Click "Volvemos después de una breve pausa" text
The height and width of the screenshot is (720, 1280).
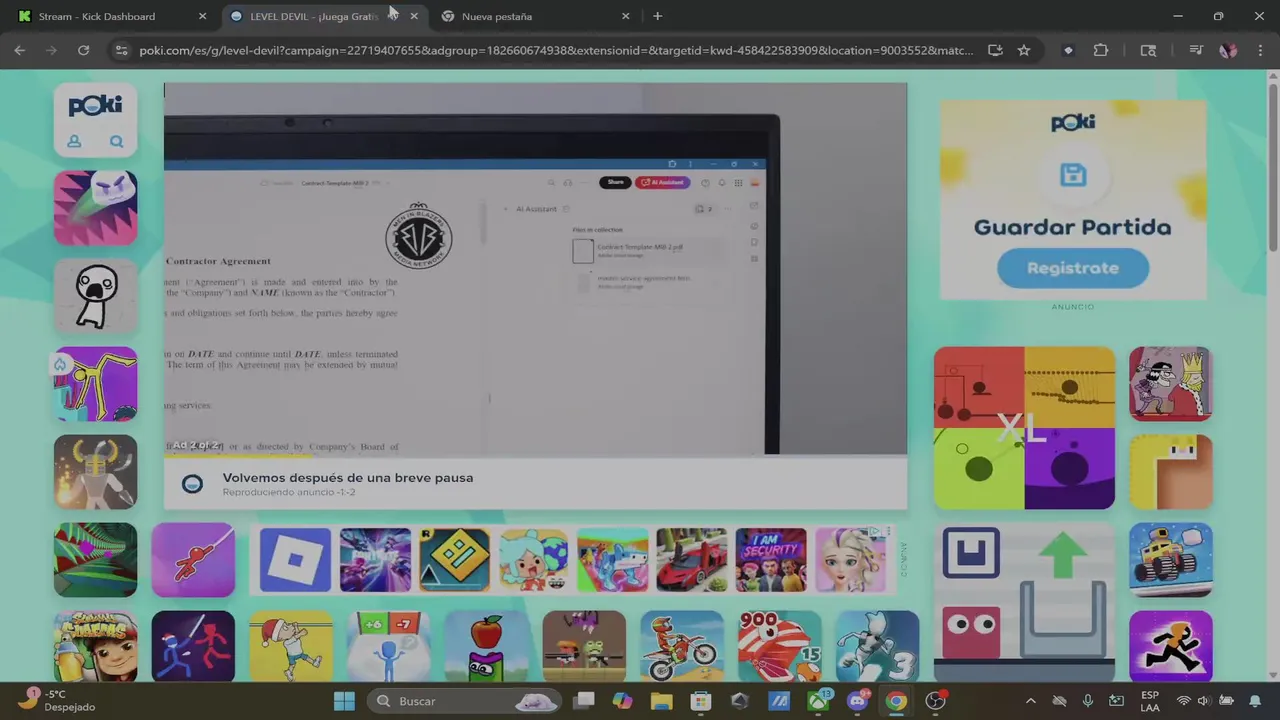pyautogui.click(x=348, y=478)
